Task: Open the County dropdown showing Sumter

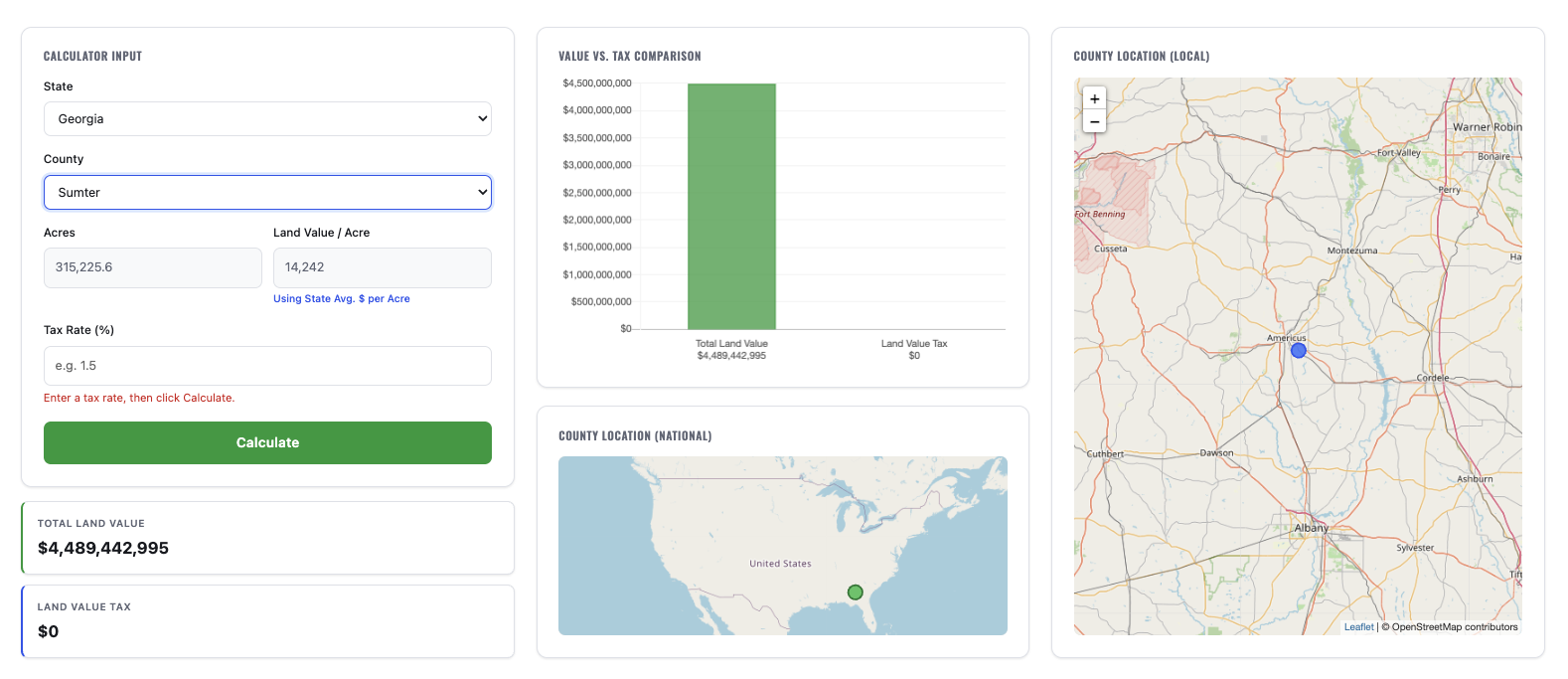Action: click(267, 193)
